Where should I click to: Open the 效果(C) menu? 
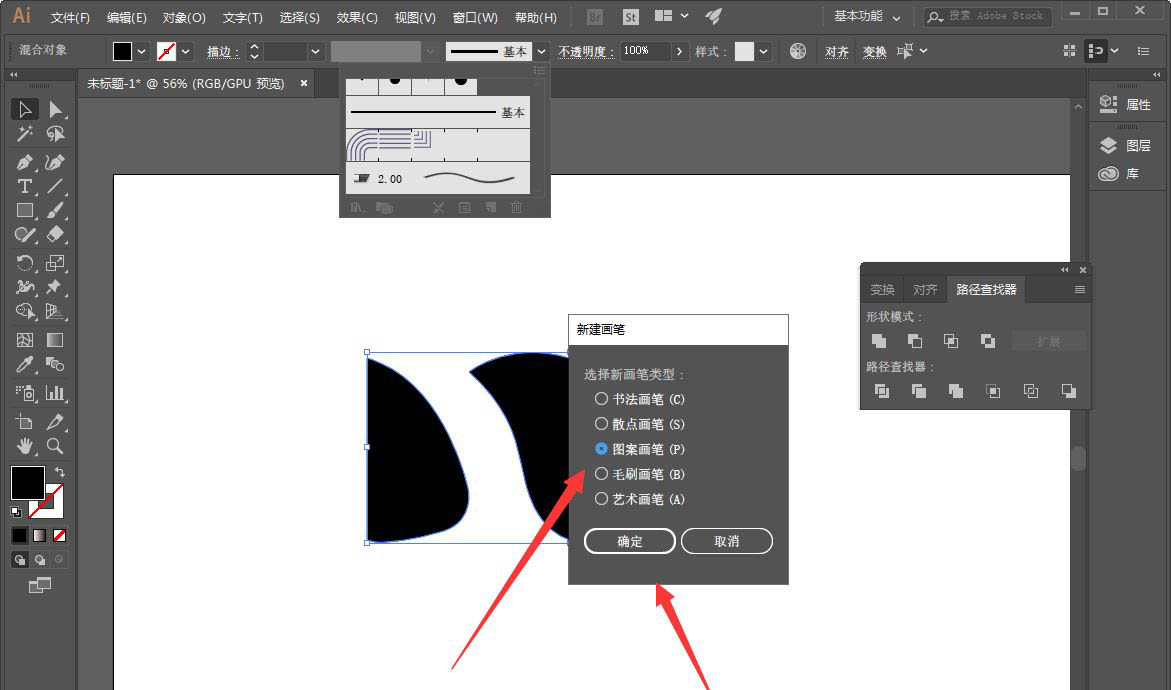[x=357, y=17]
